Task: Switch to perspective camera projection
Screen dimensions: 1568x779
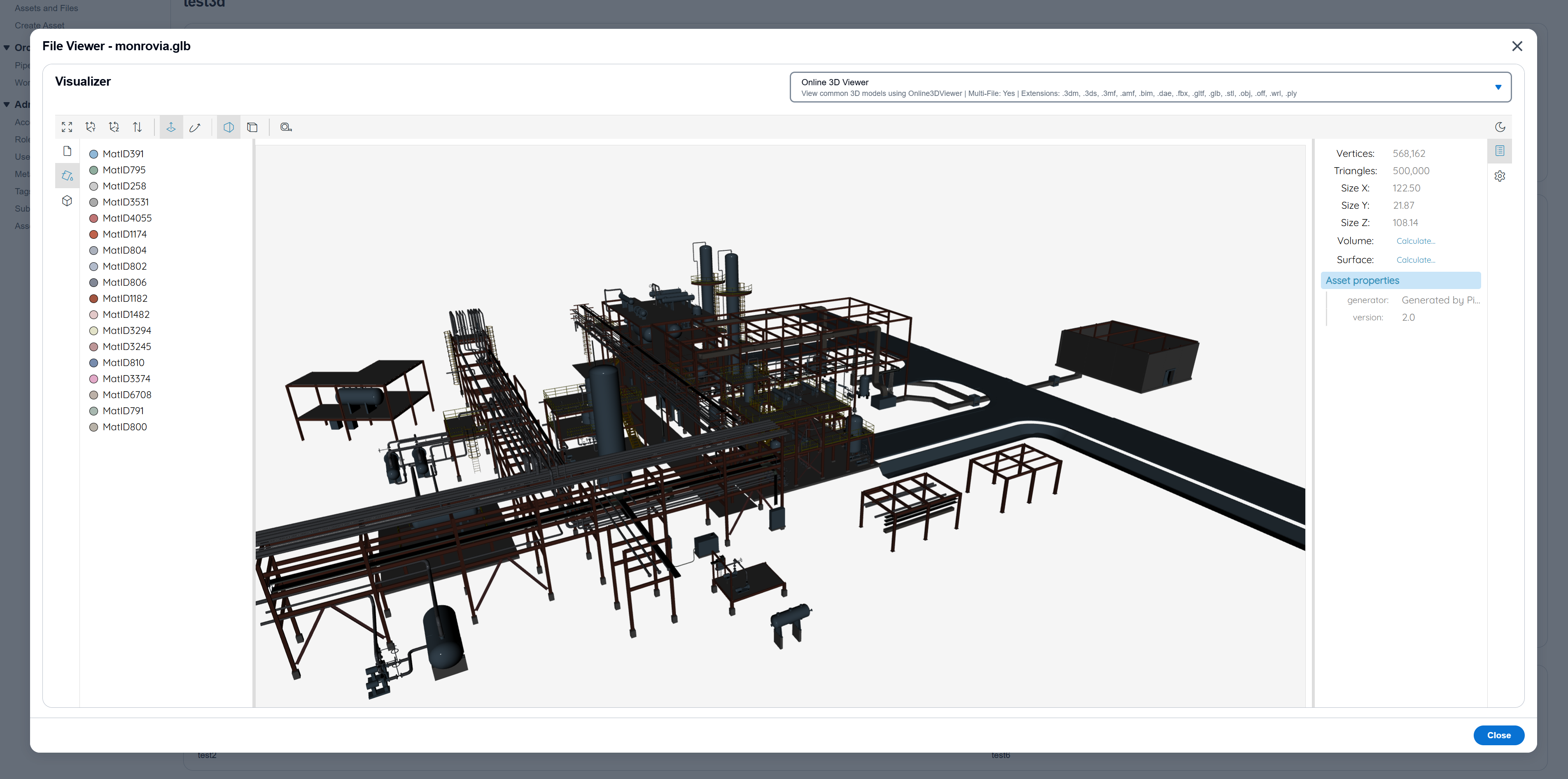Action: (228, 127)
